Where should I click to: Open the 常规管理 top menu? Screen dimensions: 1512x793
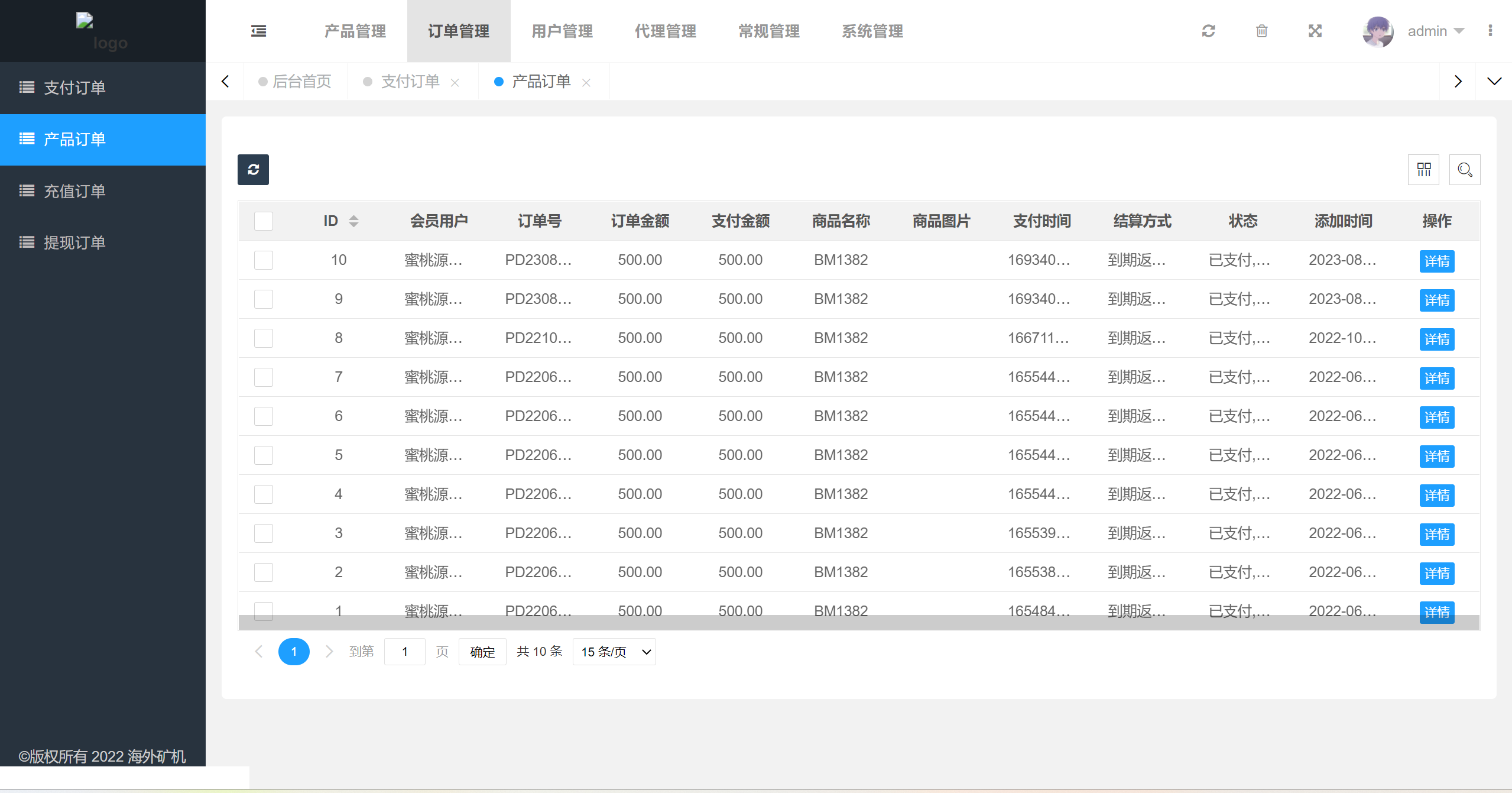coord(769,31)
